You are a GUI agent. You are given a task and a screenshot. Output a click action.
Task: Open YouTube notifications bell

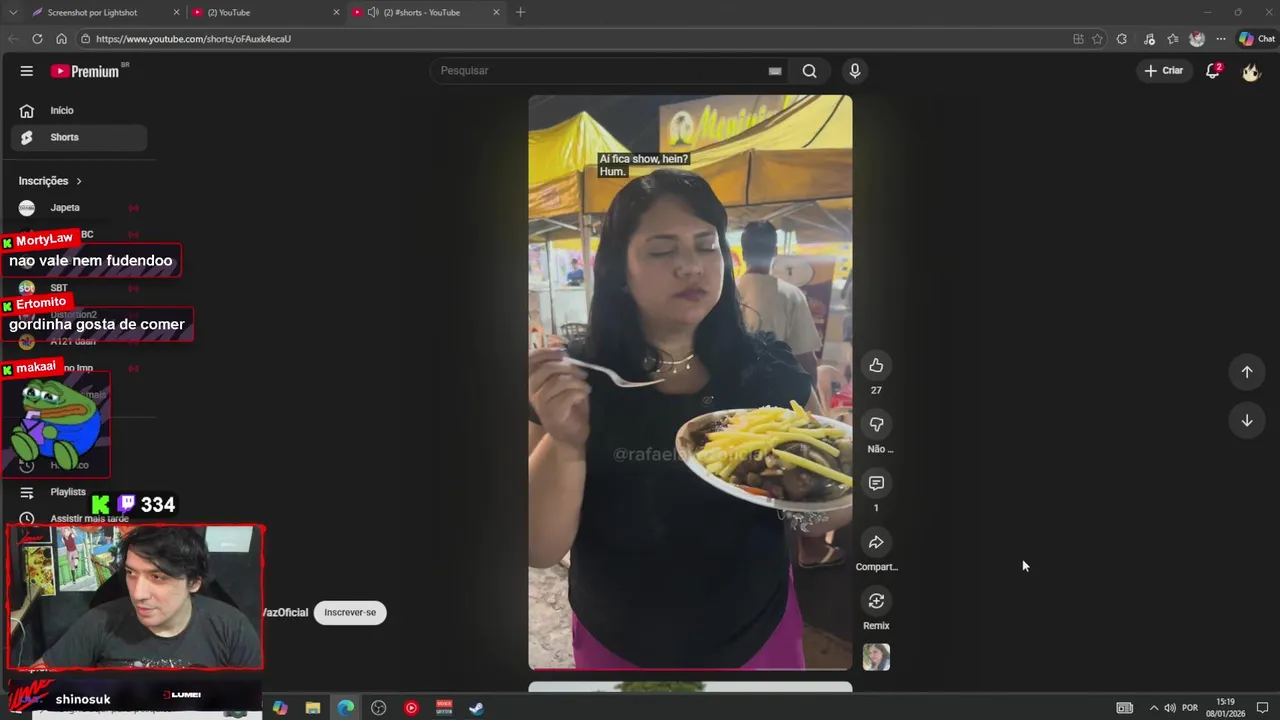tap(1212, 71)
